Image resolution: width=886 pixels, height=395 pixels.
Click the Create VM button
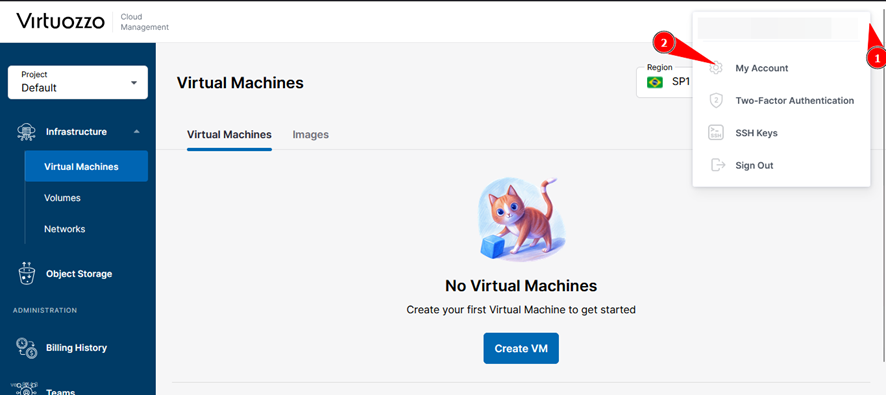[x=521, y=348]
